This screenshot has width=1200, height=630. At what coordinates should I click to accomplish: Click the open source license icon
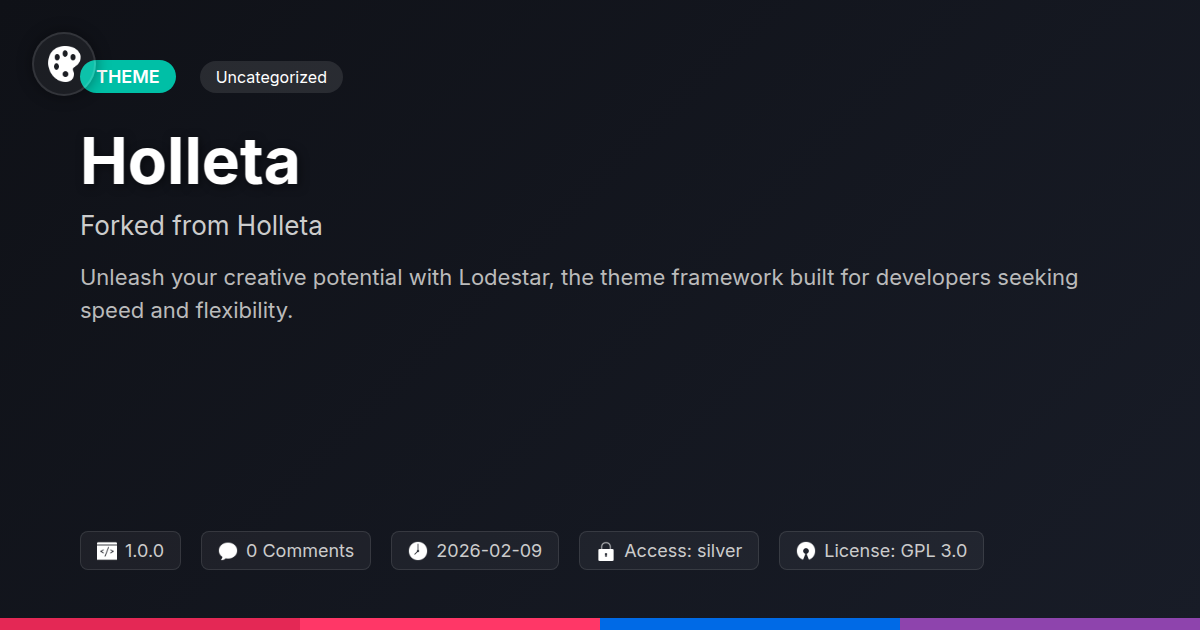(x=806, y=551)
